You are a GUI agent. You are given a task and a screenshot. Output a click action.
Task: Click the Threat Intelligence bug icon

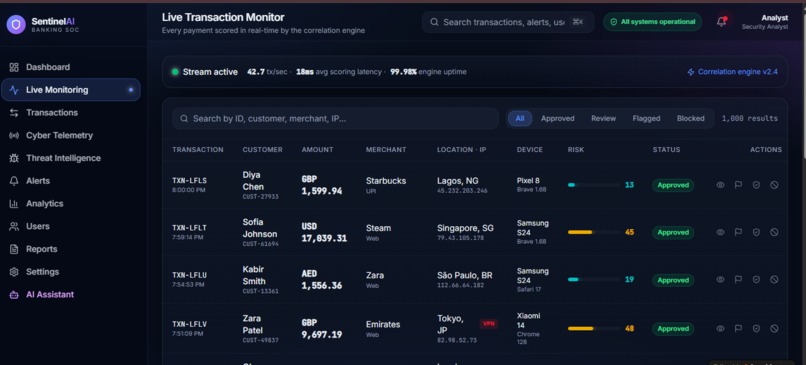point(14,158)
